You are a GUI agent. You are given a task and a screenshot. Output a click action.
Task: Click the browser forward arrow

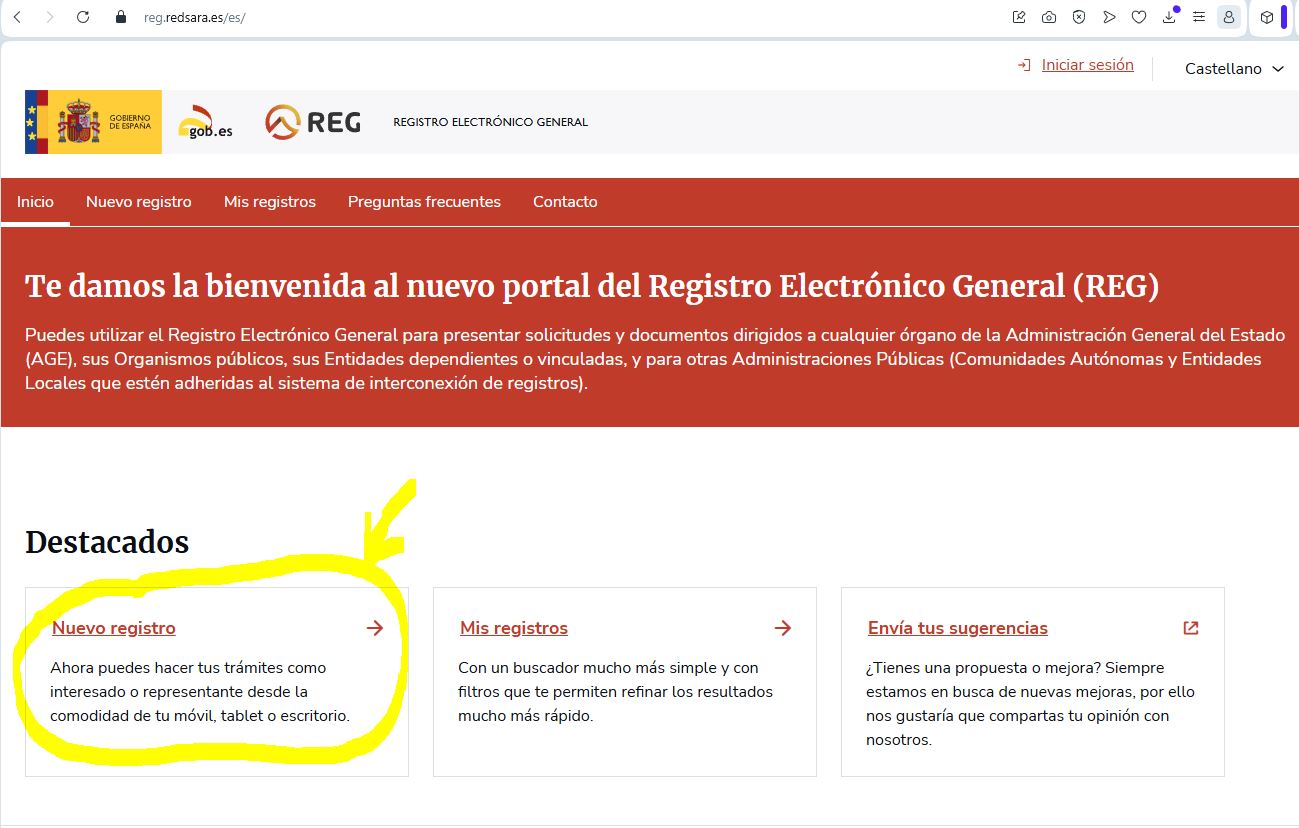[x=50, y=17]
